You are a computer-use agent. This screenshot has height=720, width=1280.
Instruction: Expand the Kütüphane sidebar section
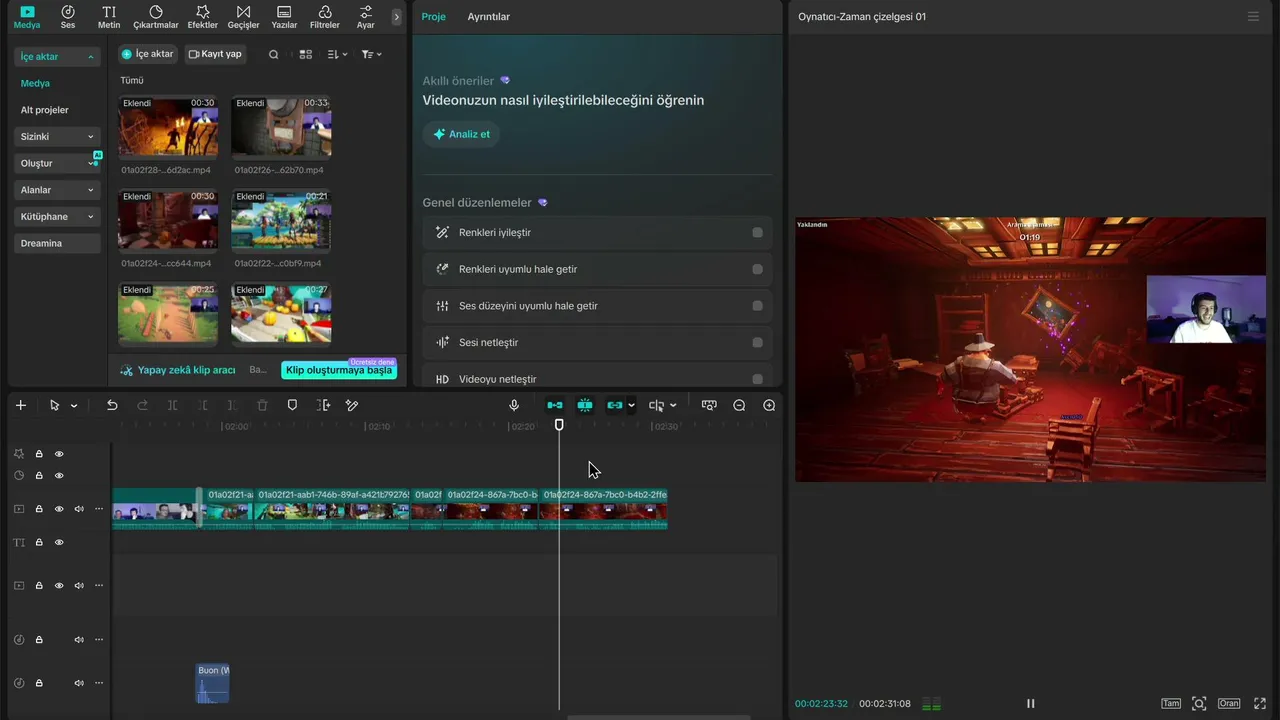click(58, 217)
